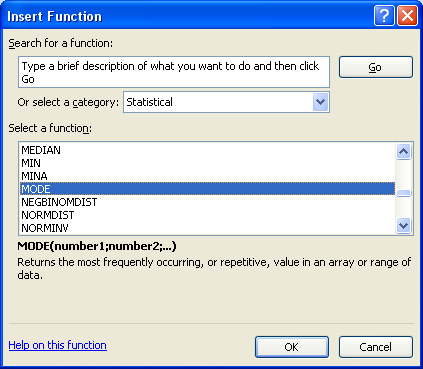Click the category combo box showing Statistical
Screen dimensions: 423x369
point(226,102)
